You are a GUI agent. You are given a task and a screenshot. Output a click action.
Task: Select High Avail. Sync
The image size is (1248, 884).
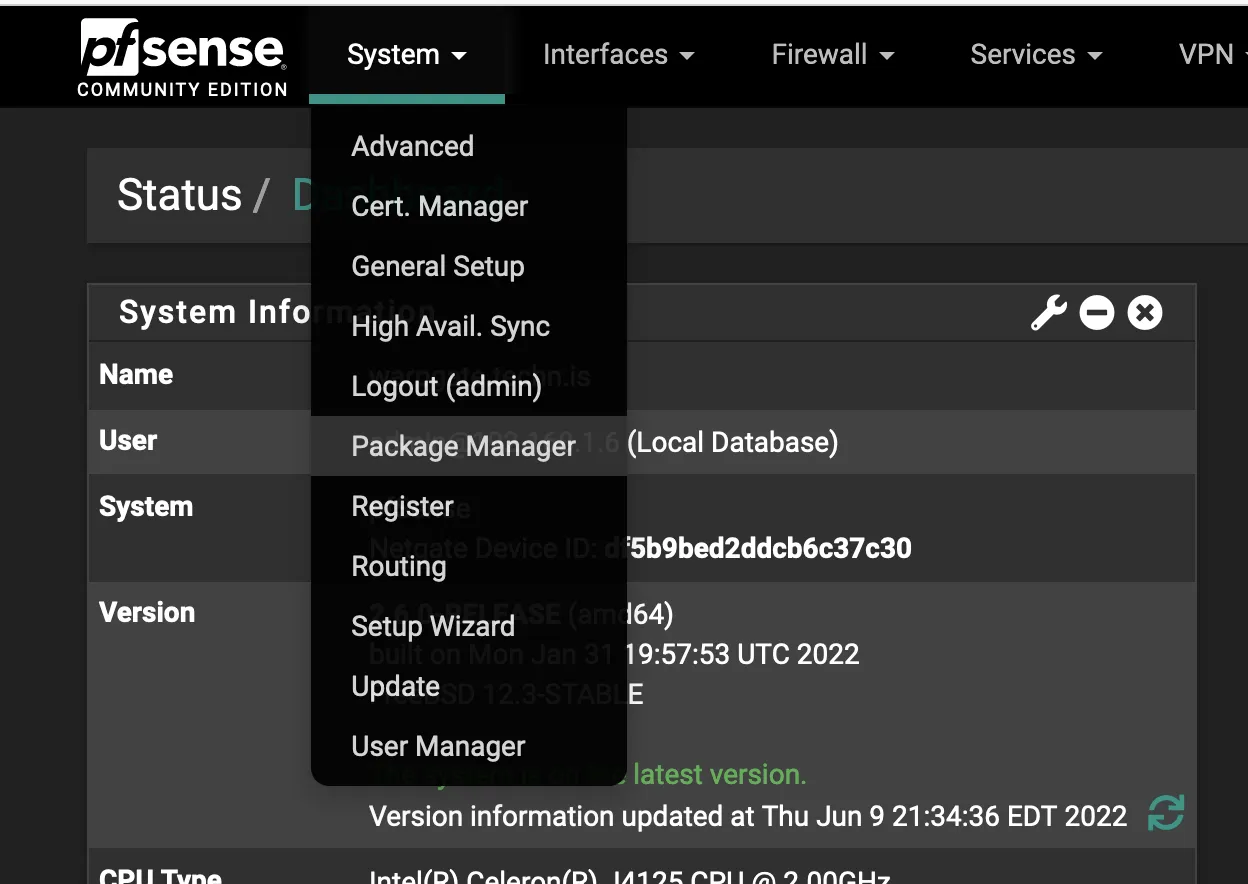click(x=450, y=326)
